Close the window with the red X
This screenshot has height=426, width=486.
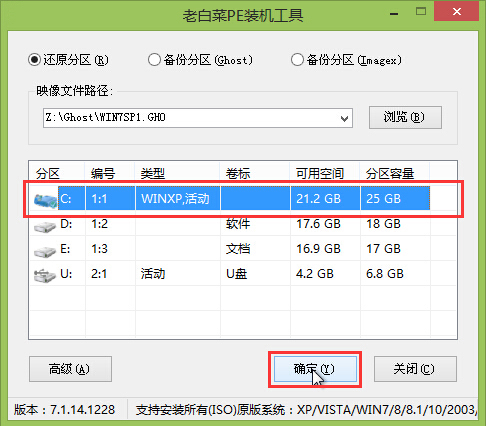(457, 12)
